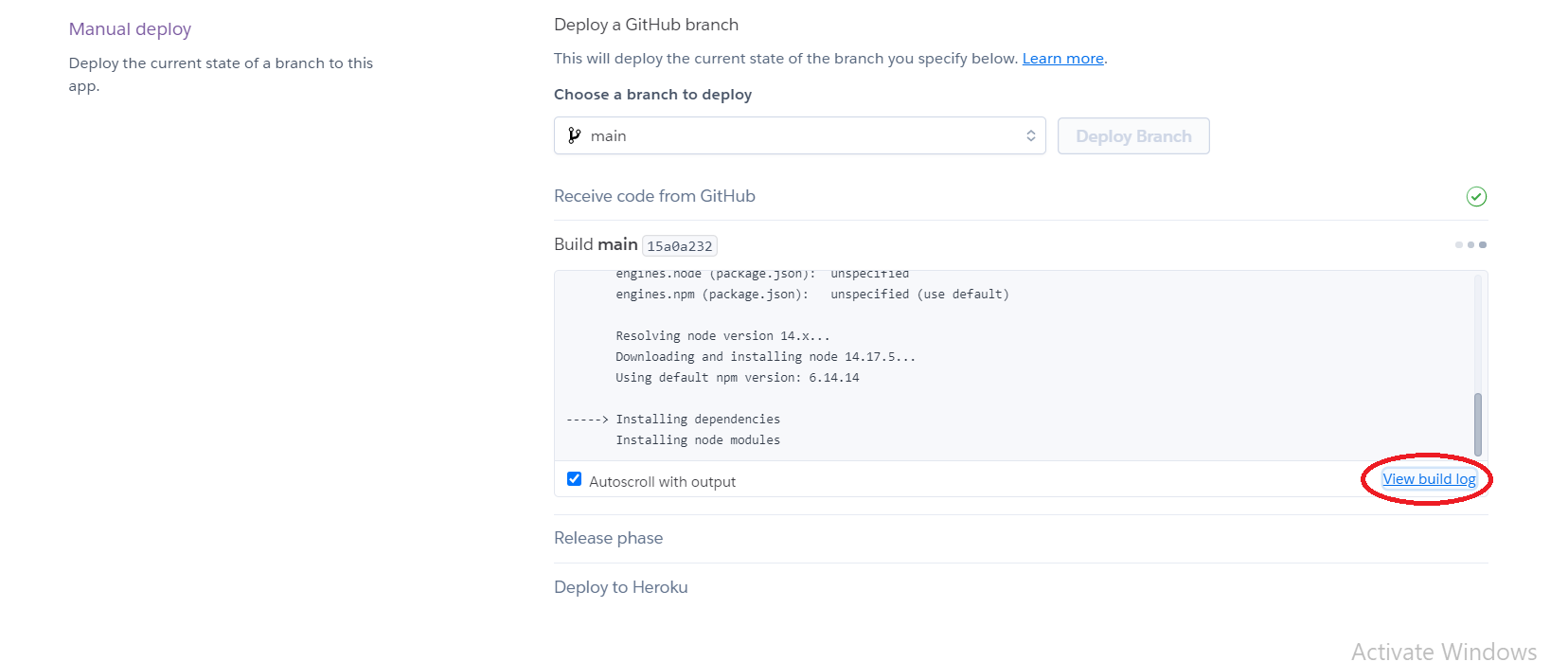The height and width of the screenshot is (662, 1568).
Task: Click the green checkmark beside Receive code
Action: pyautogui.click(x=1477, y=196)
